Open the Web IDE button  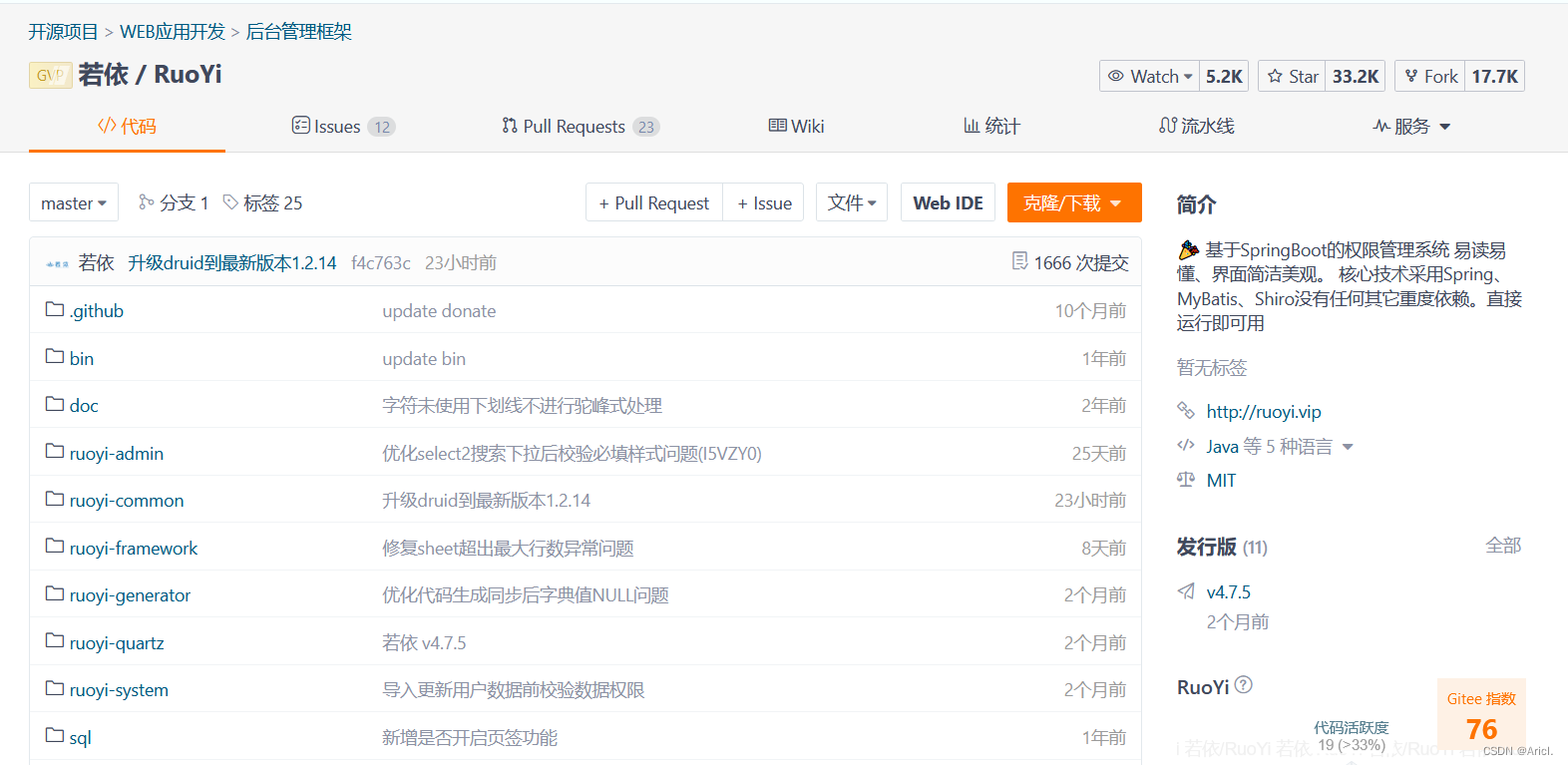[x=948, y=202]
